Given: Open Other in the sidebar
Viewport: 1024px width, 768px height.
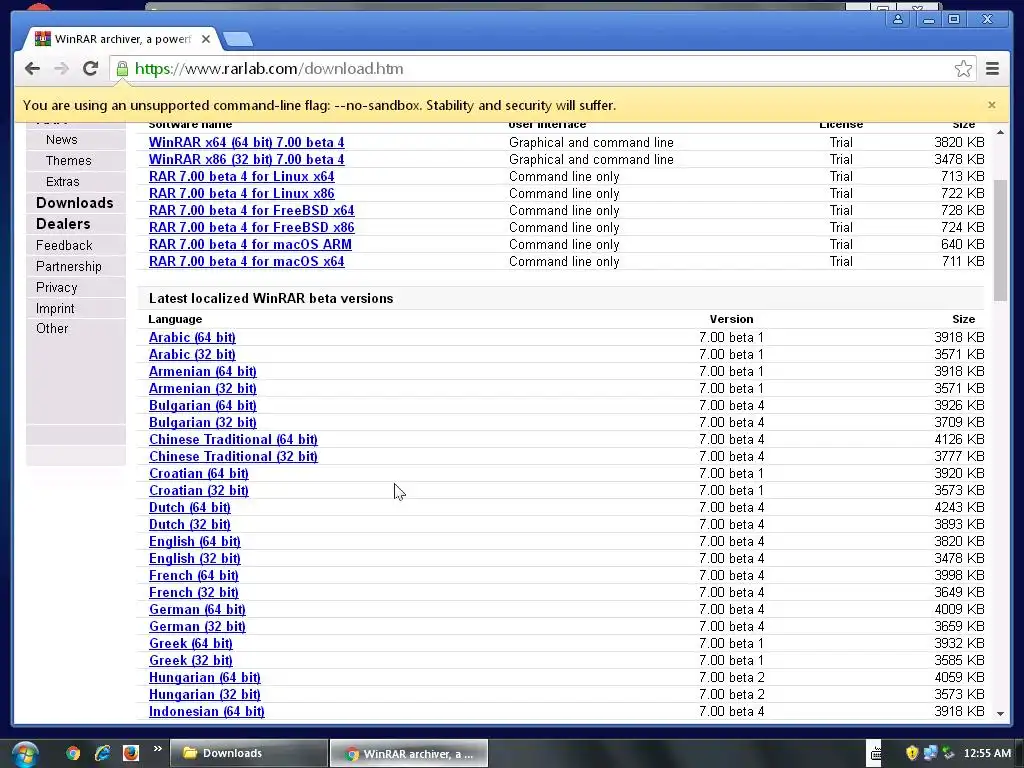Looking at the screenshot, I should tap(52, 328).
